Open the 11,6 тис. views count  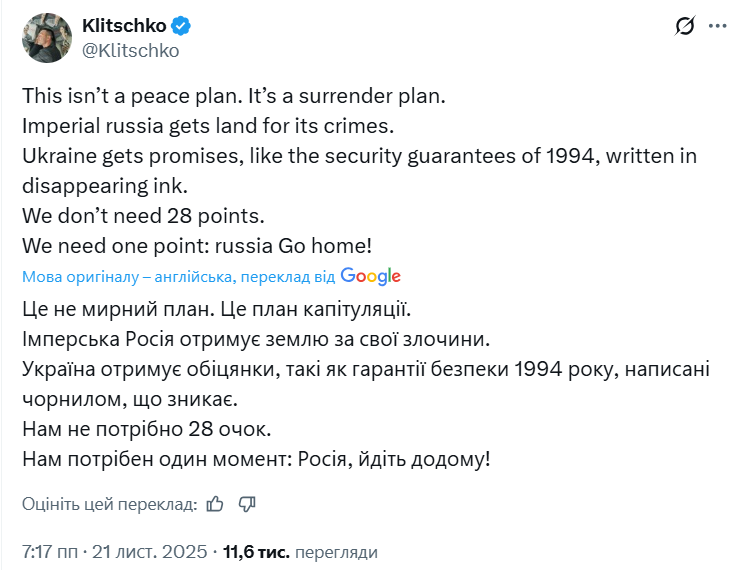257,551
